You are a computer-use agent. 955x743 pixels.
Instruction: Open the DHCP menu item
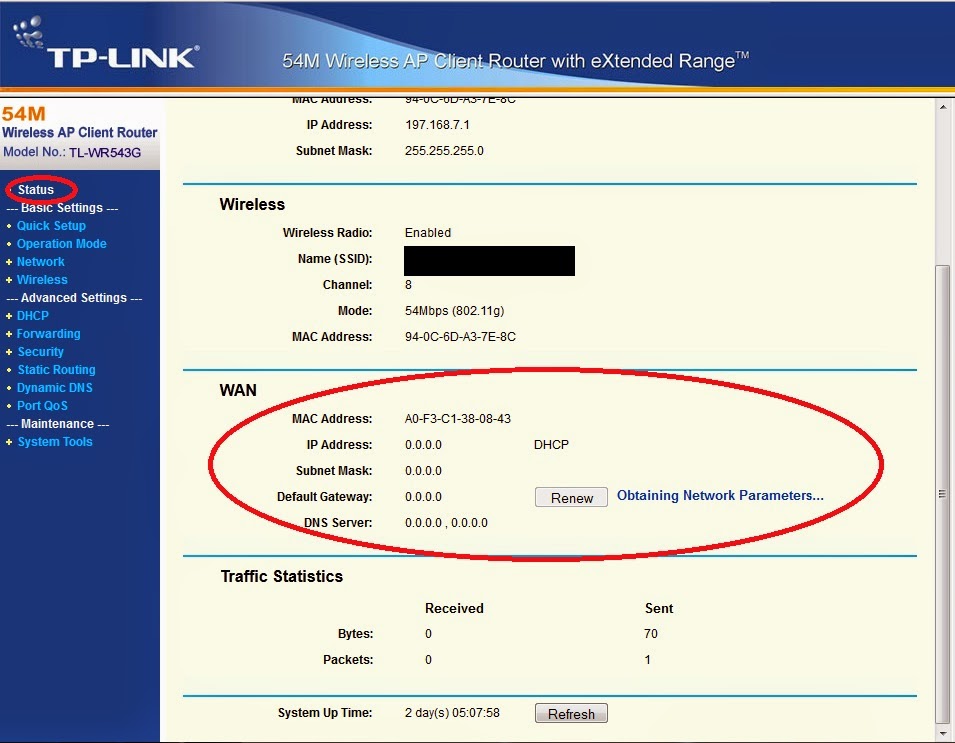pos(32,315)
